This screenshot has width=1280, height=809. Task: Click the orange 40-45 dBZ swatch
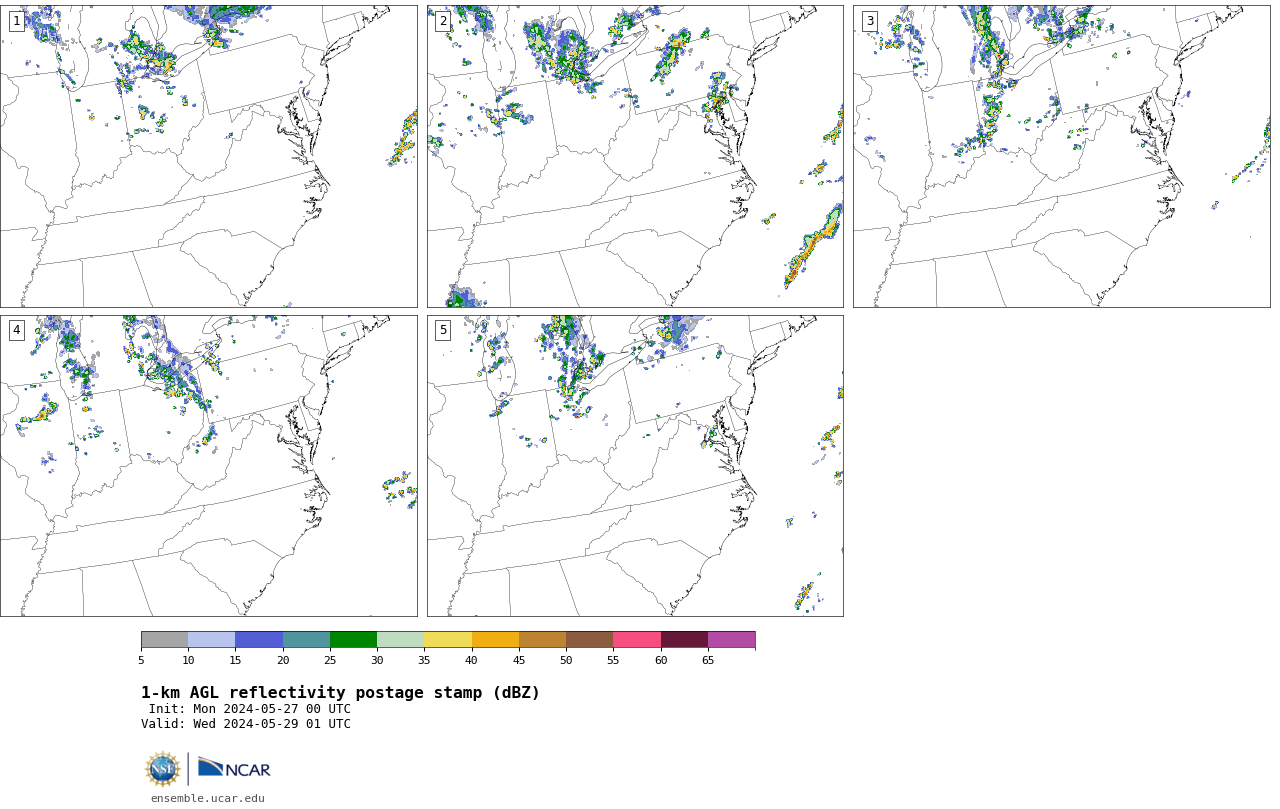(x=495, y=640)
